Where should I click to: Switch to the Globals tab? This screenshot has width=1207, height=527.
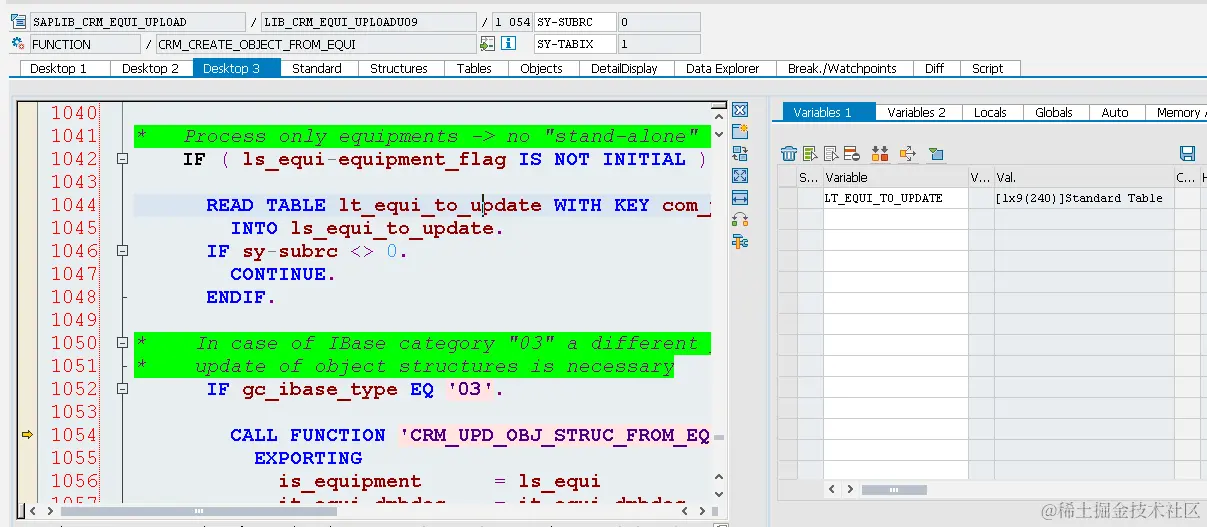(x=1054, y=112)
